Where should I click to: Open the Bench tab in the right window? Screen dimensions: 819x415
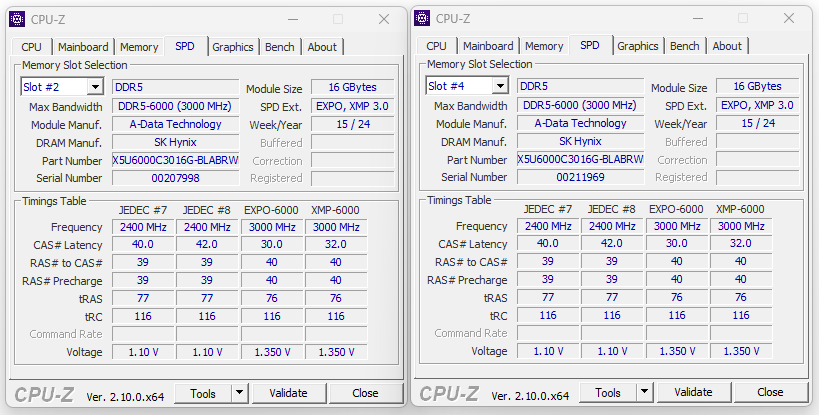point(684,46)
